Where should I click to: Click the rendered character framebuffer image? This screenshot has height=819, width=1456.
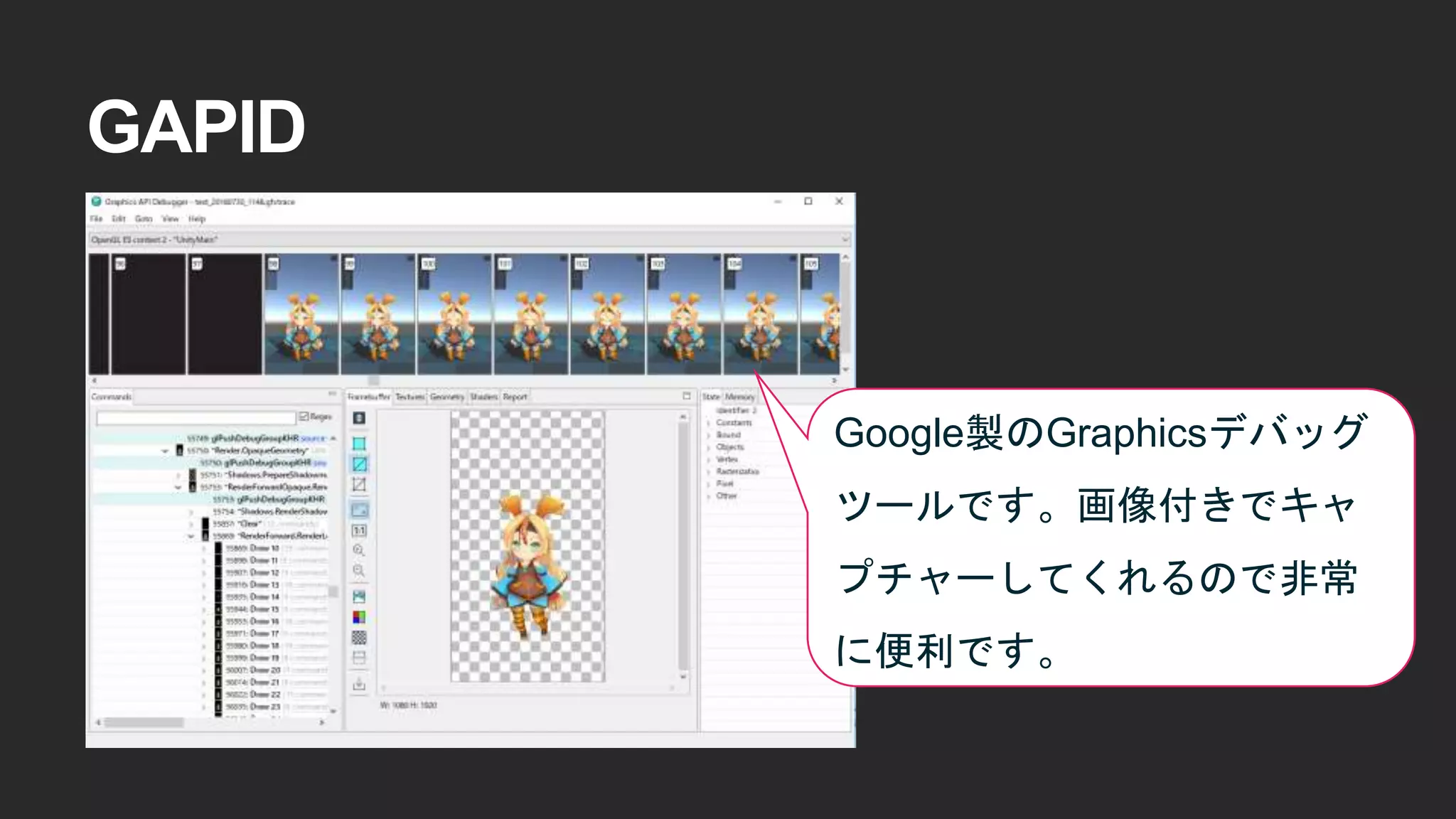tap(528, 546)
